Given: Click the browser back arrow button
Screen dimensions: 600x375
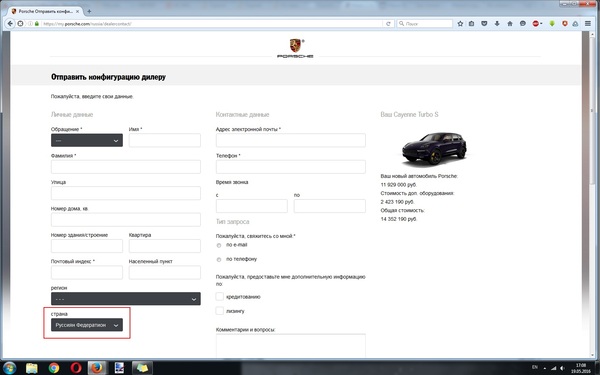Looking at the screenshot, I should click(x=10, y=23).
